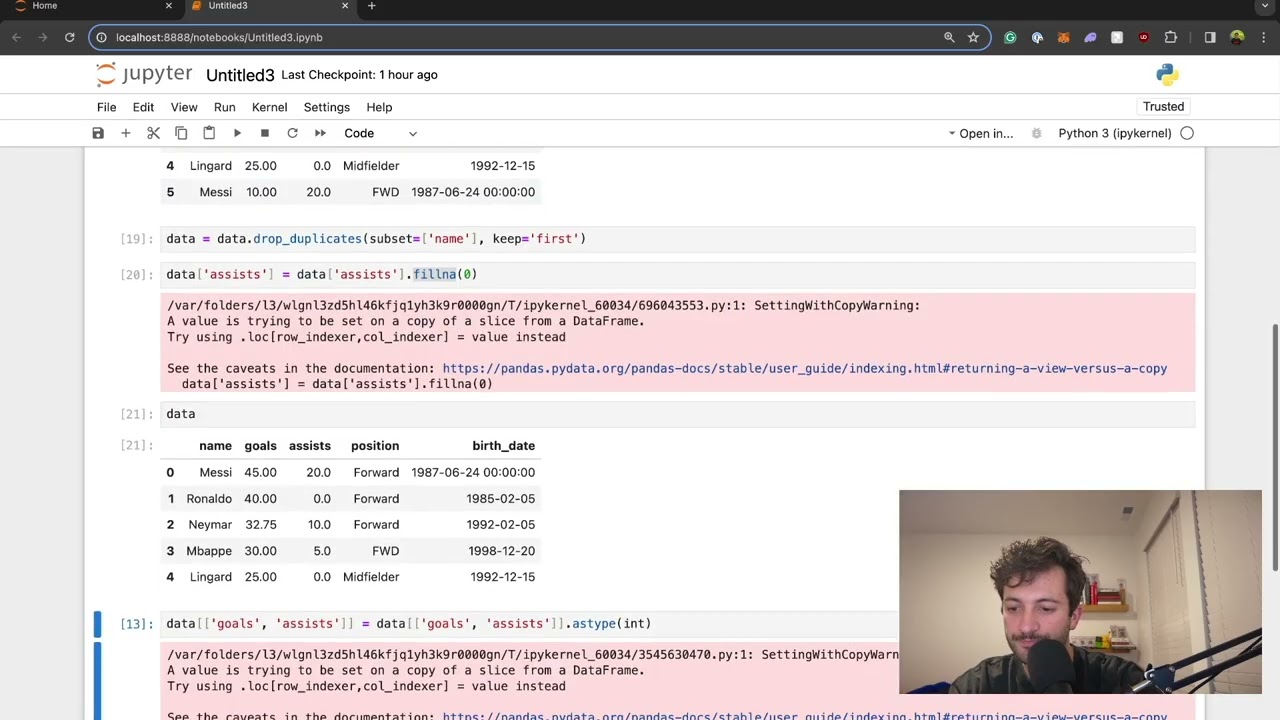Image resolution: width=1280 pixels, height=720 pixels.
Task: Open the first pandas documentation link in cell 20 output
Action: tap(805, 368)
